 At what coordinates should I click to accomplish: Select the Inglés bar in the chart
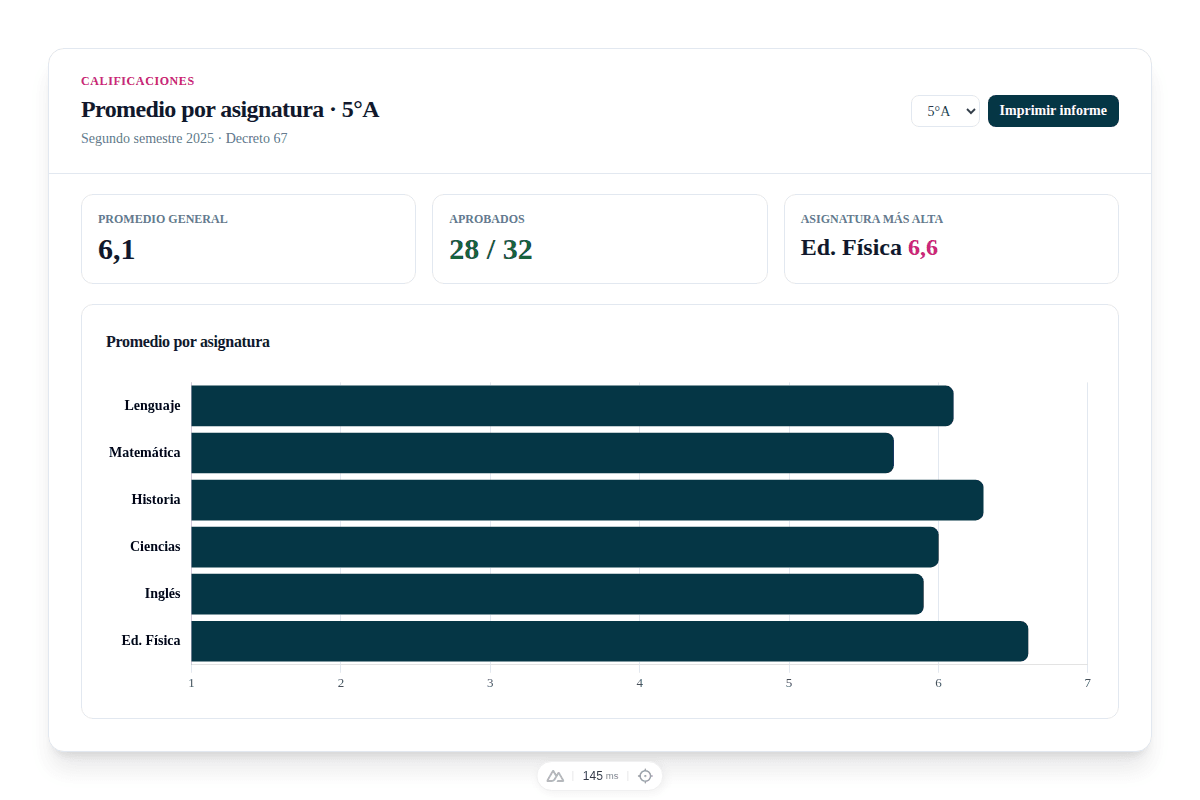click(x=557, y=594)
